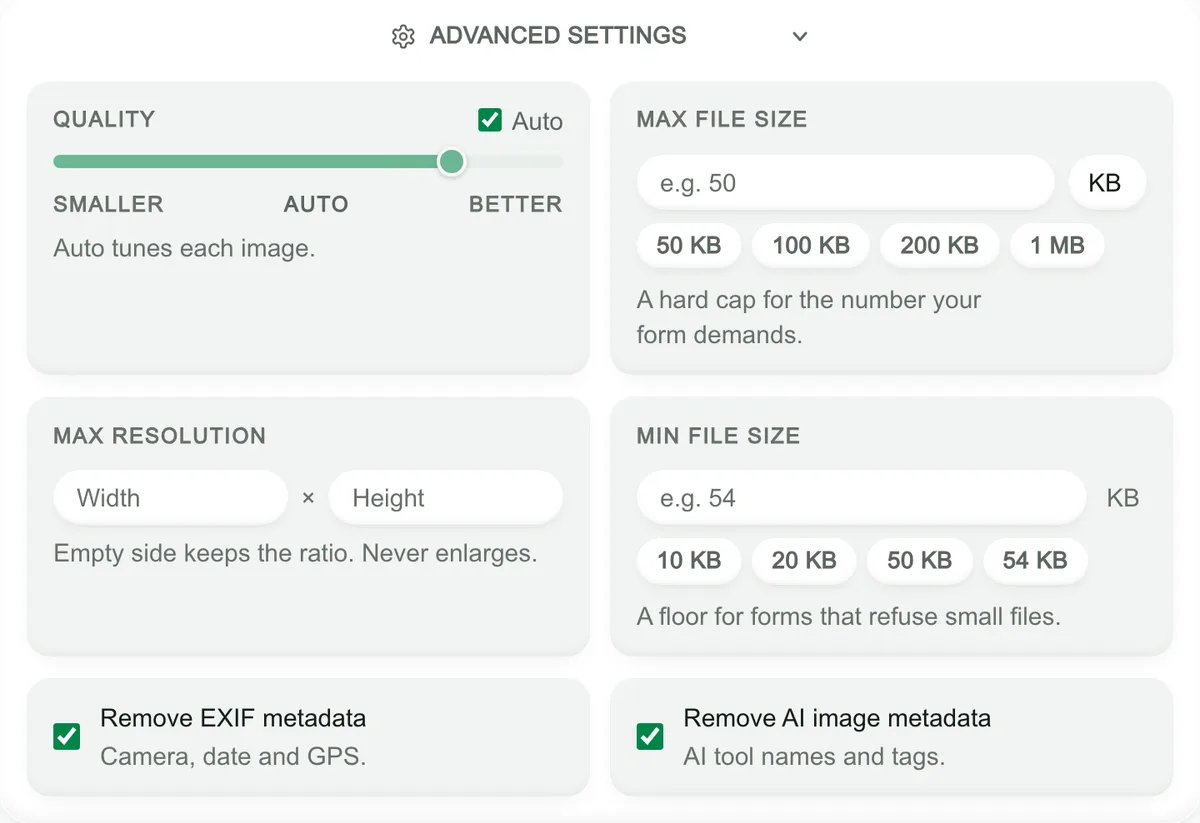Image resolution: width=1200 pixels, height=823 pixels.
Task: Choose the 200 KB max size preset
Action: click(x=939, y=245)
